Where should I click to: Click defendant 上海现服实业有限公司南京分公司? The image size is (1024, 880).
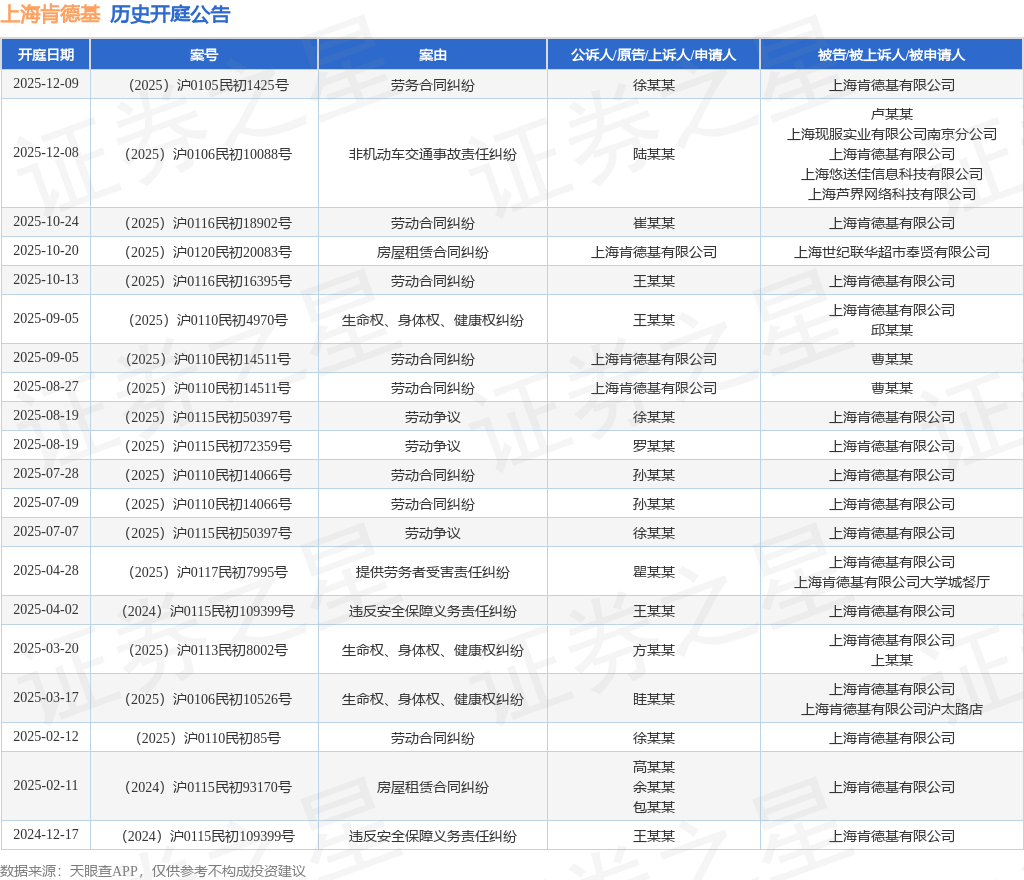(x=891, y=134)
